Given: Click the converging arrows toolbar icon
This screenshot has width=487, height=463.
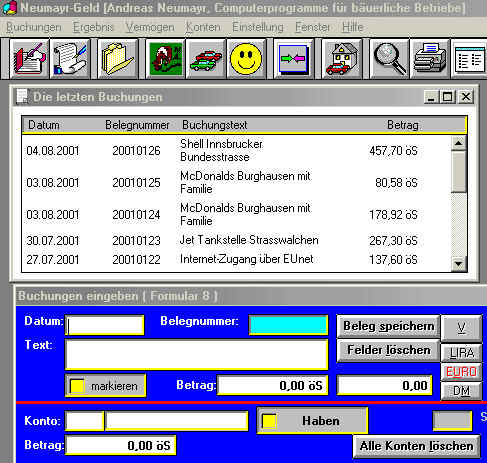Looking at the screenshot, I should point(293,59).
